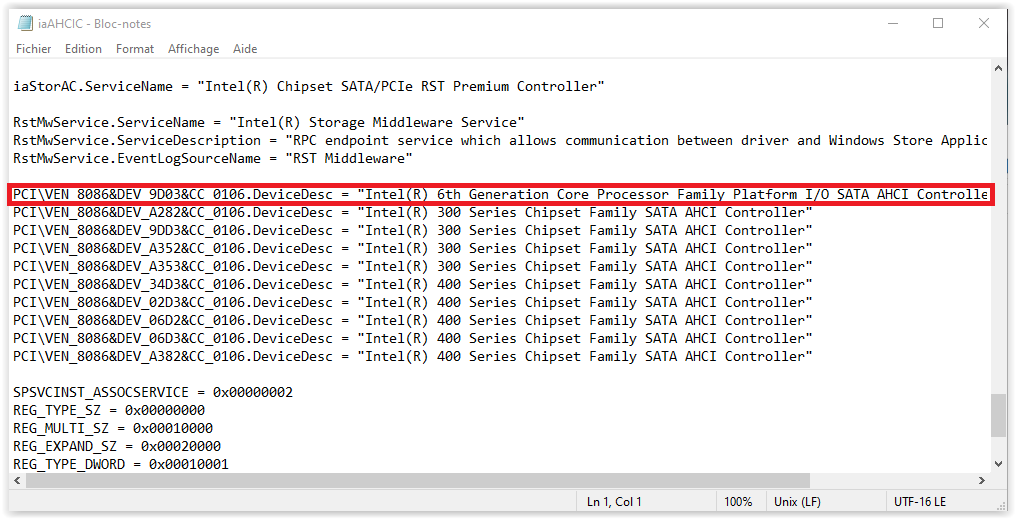The image size is (1016, 519).
Task: Click the DEV_A353 300 Series line
Action: coord(413,266)
